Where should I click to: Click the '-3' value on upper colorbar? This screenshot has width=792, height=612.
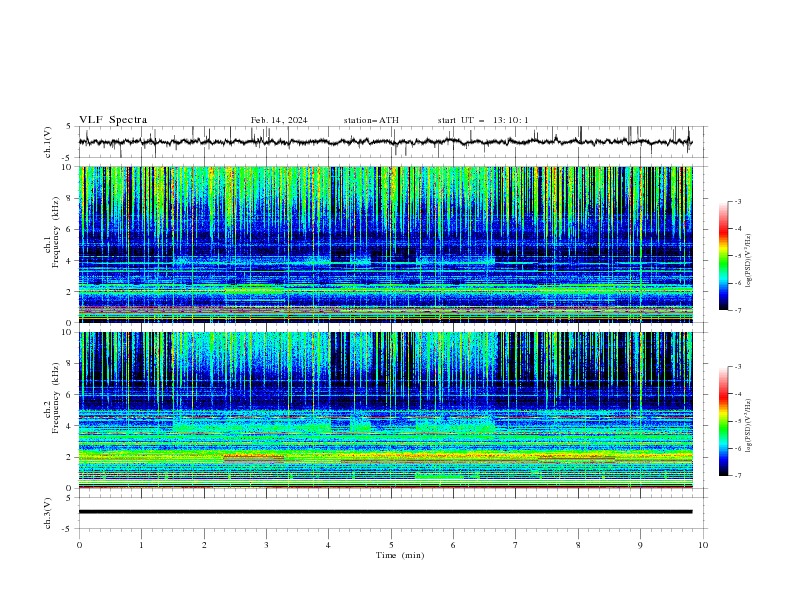737,201
